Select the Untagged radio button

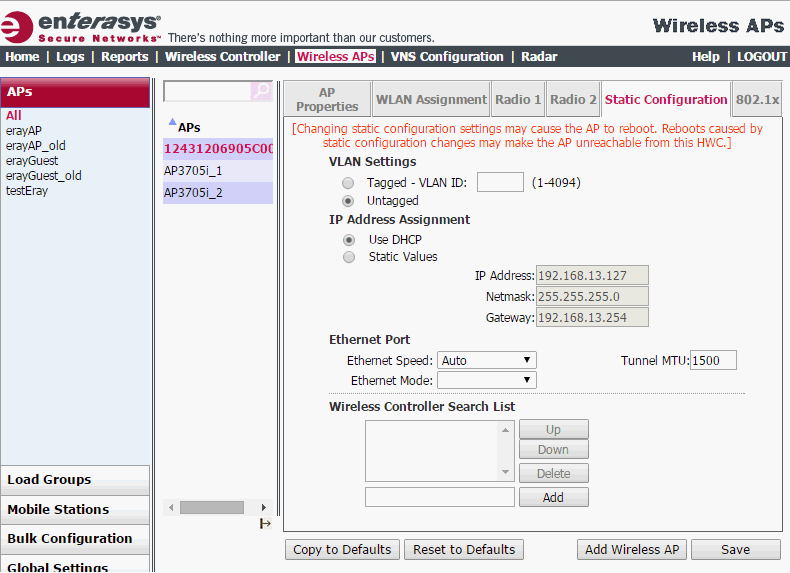click(348, 201)
